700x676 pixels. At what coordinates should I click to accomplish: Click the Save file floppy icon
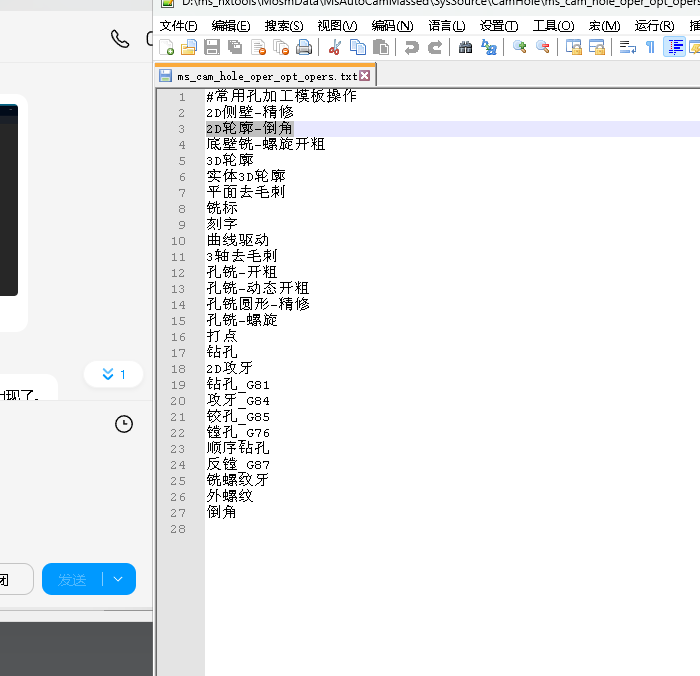pyautogui.click(x=212, y=47)
